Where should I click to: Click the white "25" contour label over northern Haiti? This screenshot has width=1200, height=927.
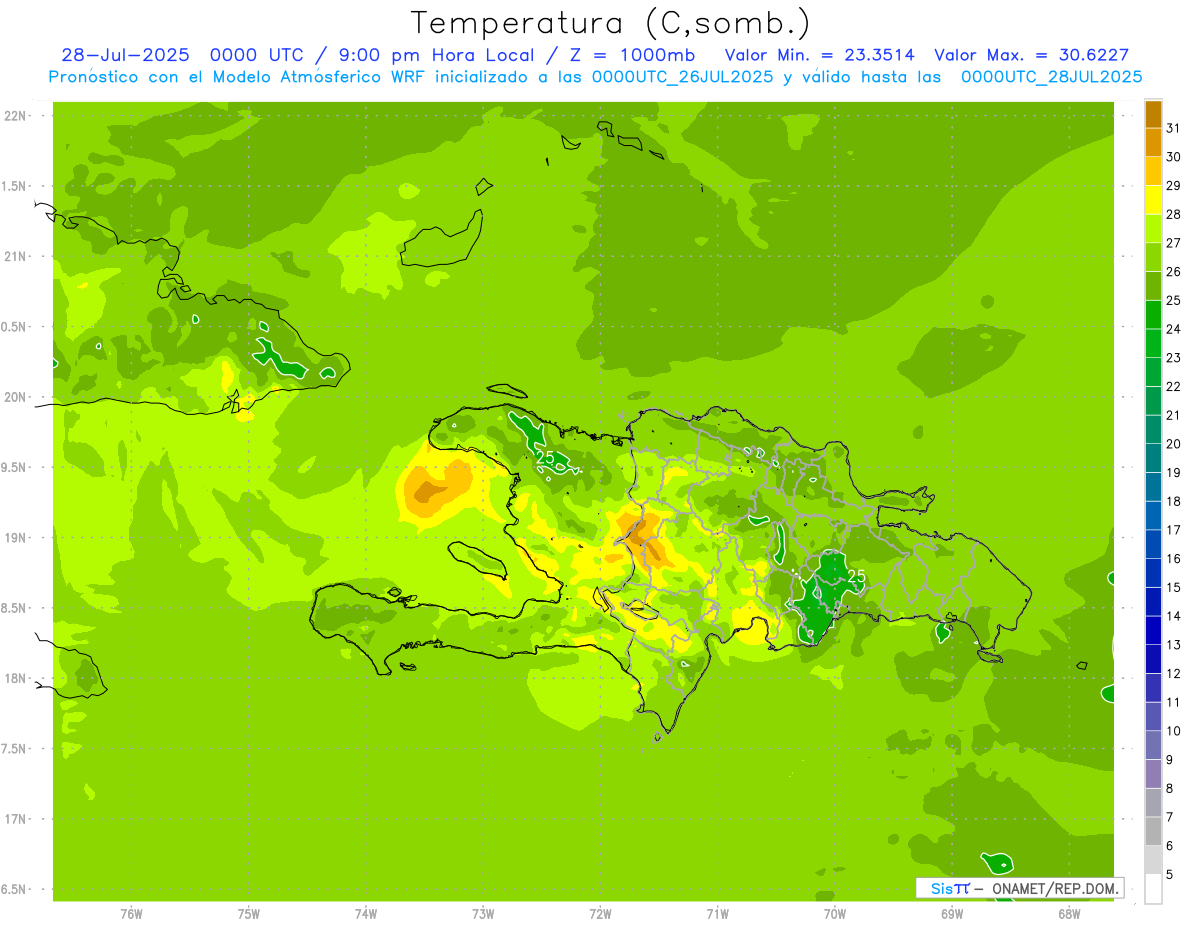click(545, 458)
